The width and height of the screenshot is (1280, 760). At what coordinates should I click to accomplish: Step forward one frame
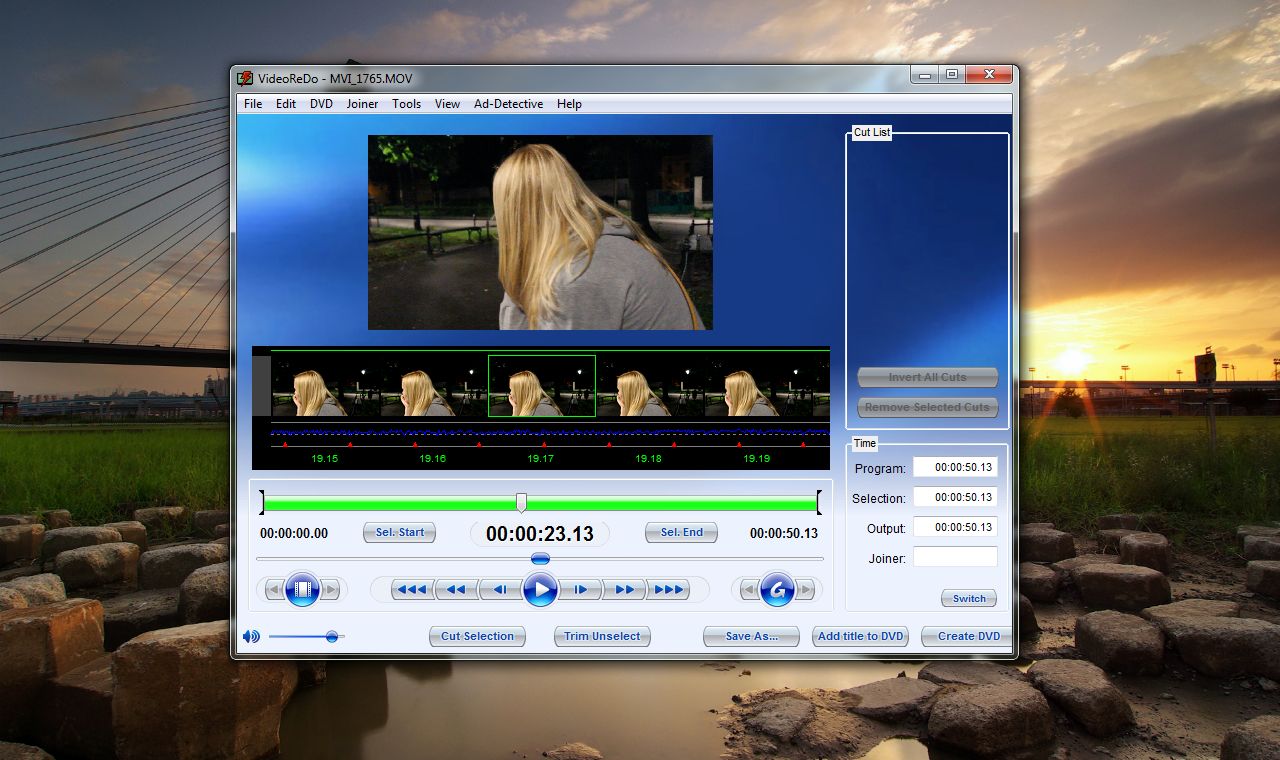tap(580, 590)
